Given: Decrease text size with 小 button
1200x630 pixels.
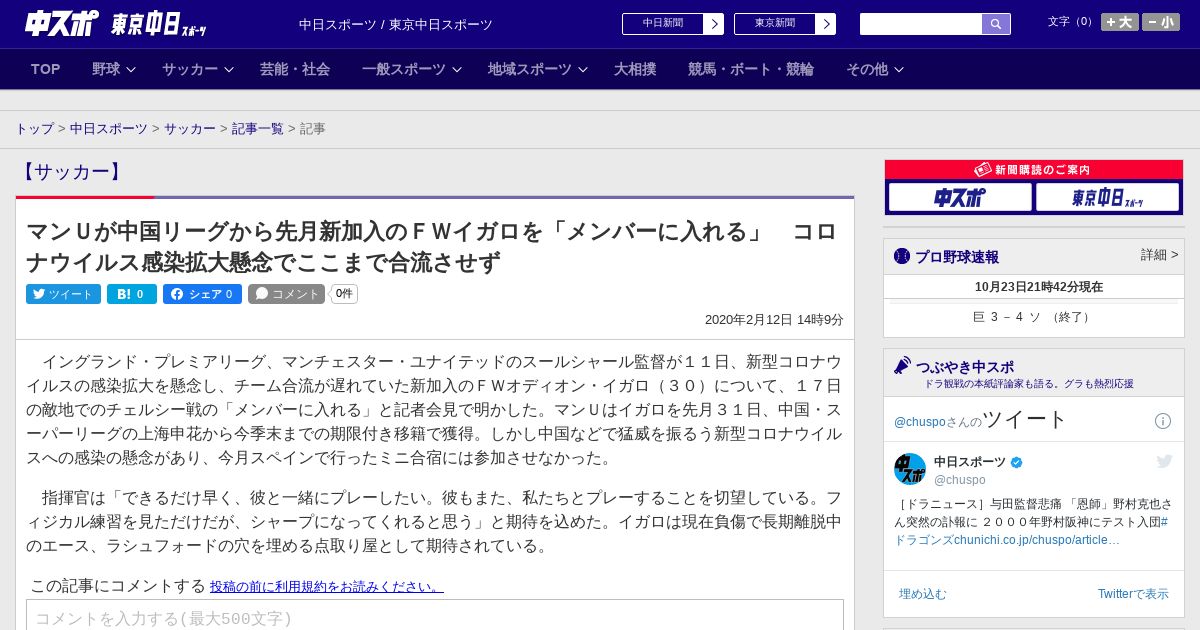Looking at the screenshot, I should click(1161, 22).
